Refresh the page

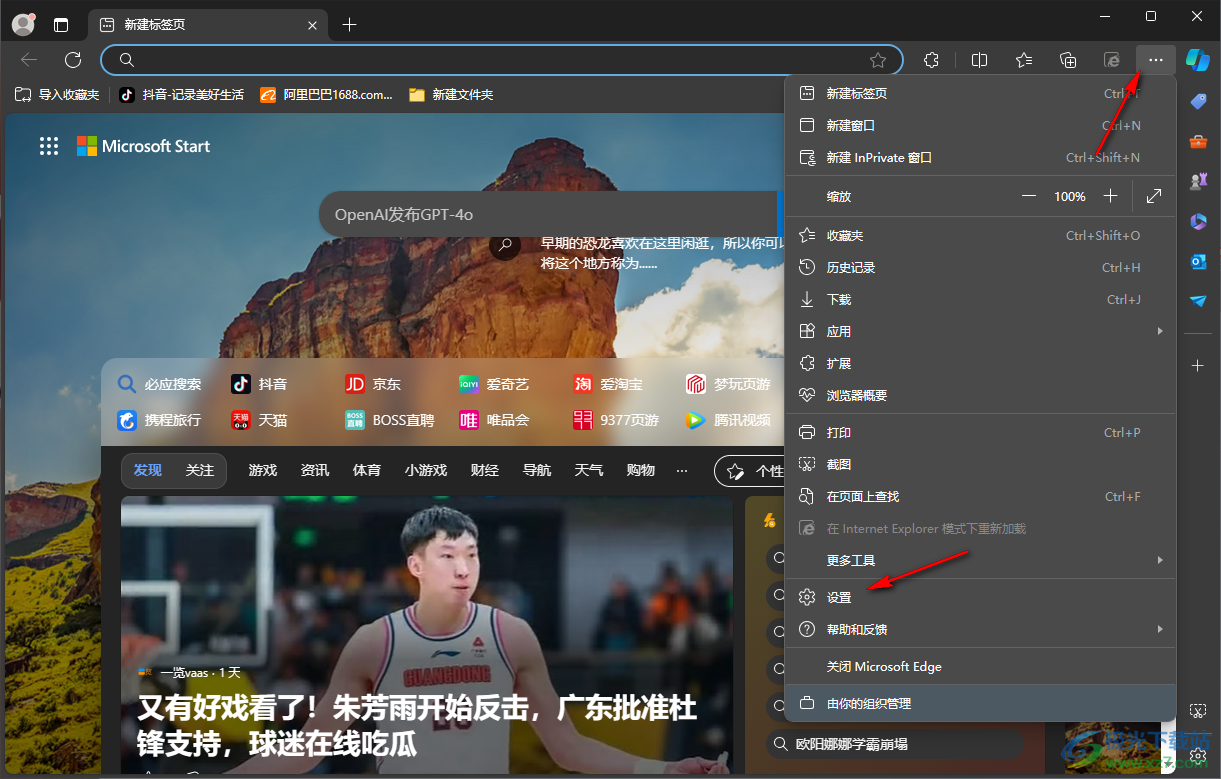coord(73,60)
